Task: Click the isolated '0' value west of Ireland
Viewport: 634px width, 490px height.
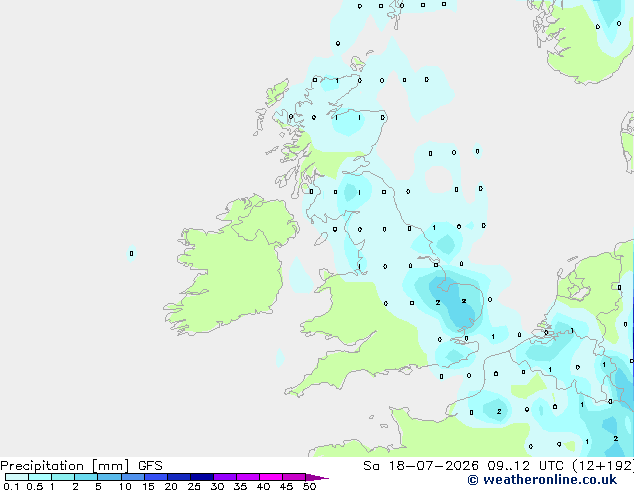Action: click(131, 253)
